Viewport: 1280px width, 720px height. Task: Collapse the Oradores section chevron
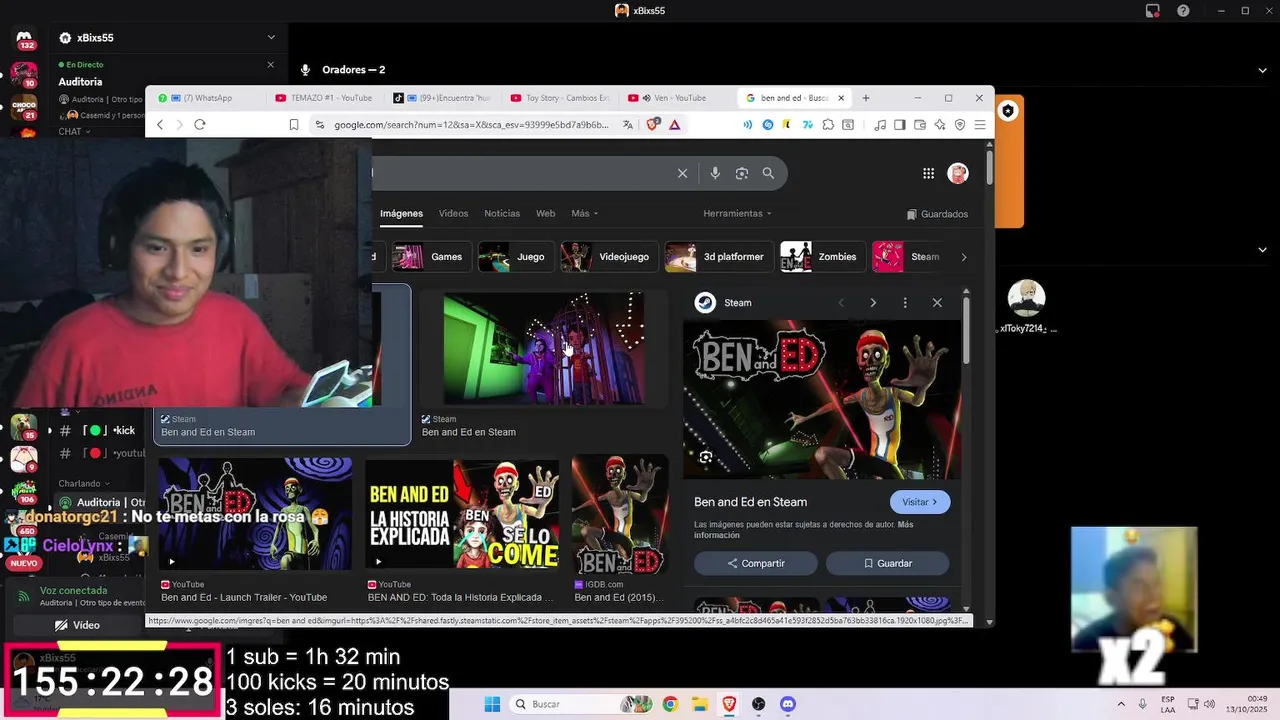1263,70
